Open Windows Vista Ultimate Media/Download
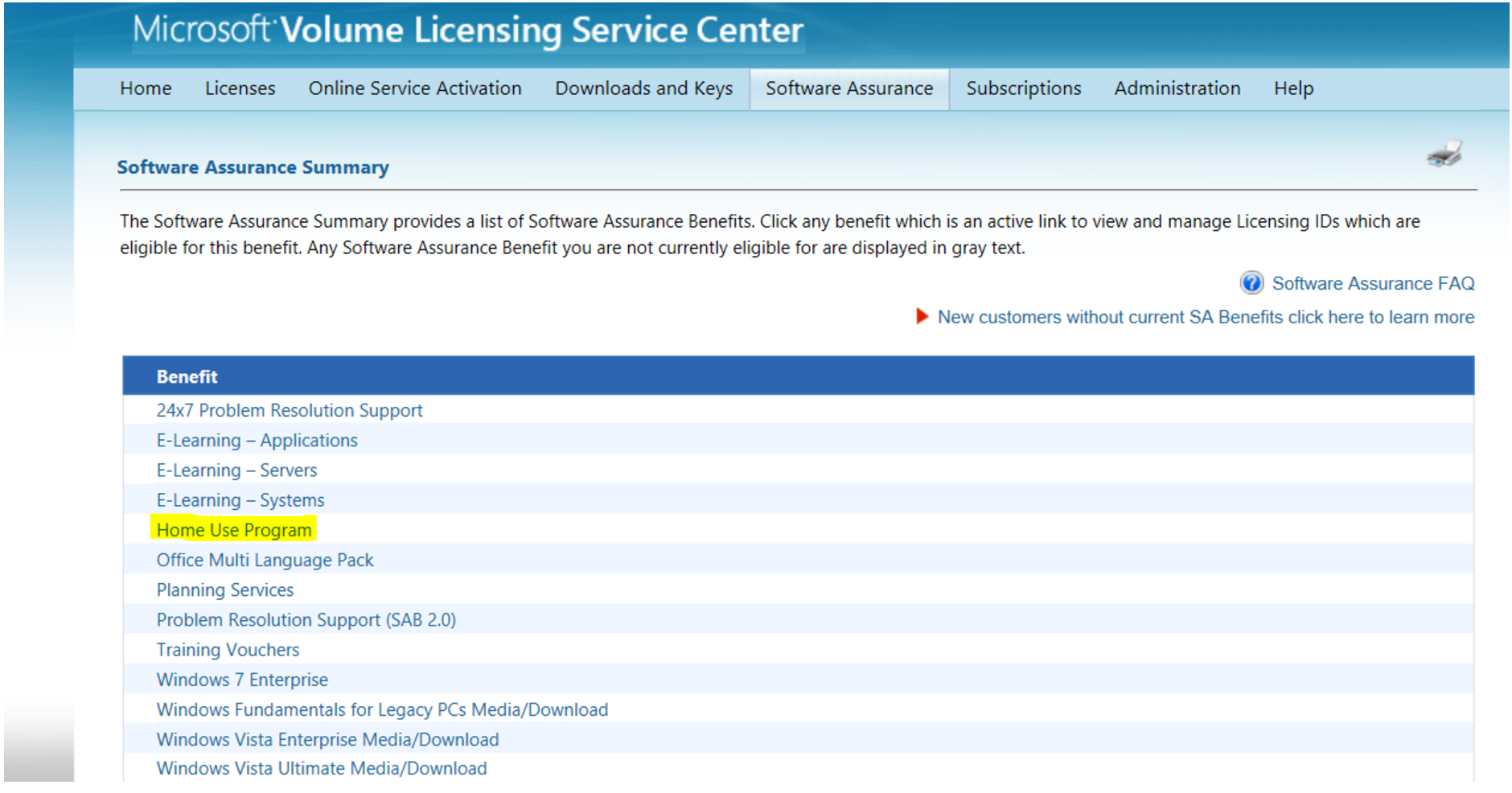The width and height of the screenshot is (1512, 793). (x=322, y=768)
